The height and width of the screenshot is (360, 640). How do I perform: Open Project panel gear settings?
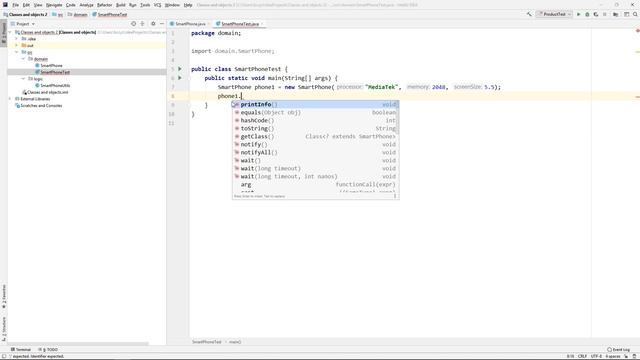coord(153,24)
